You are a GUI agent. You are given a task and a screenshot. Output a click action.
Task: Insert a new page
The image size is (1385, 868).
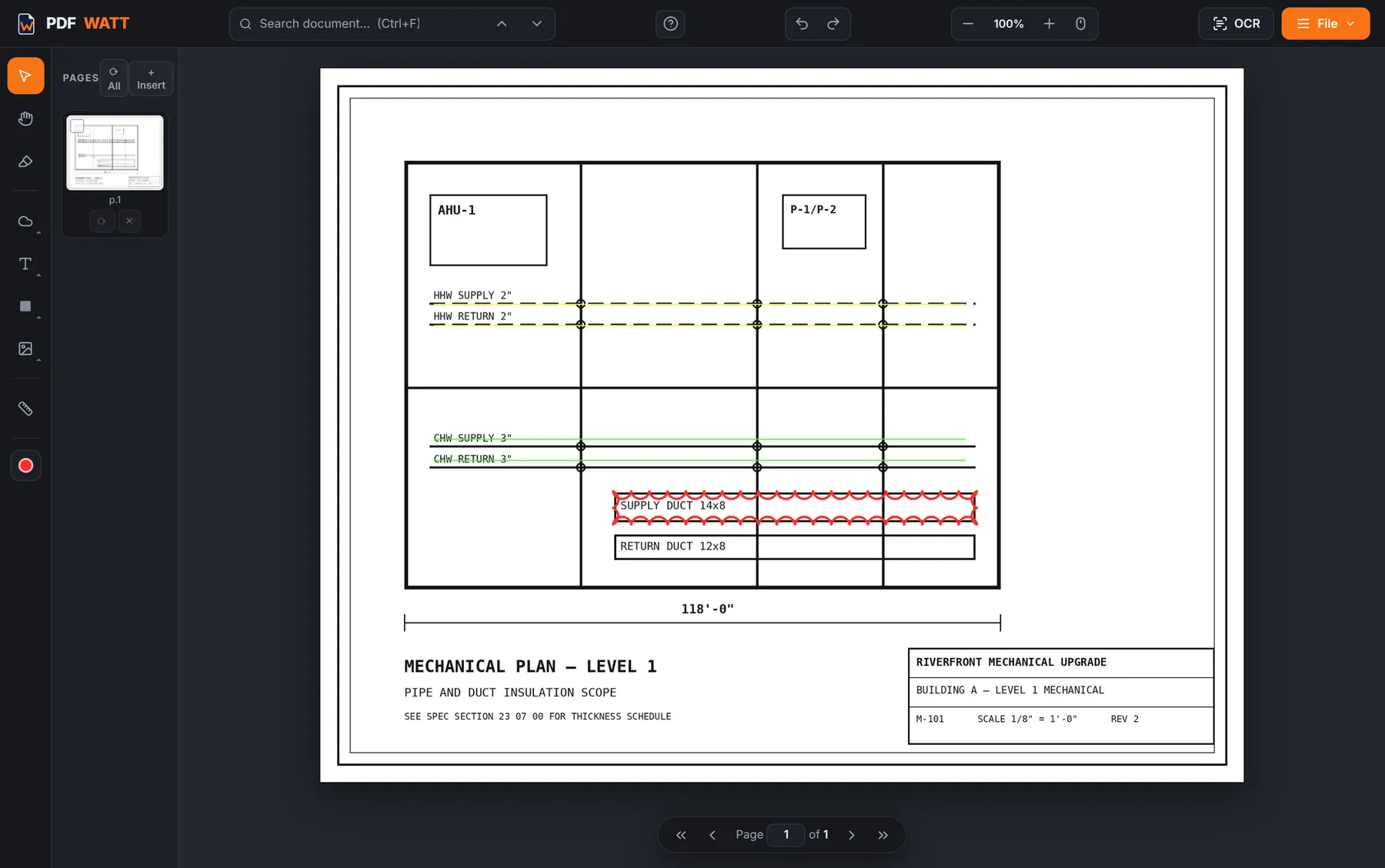(151, 78)
